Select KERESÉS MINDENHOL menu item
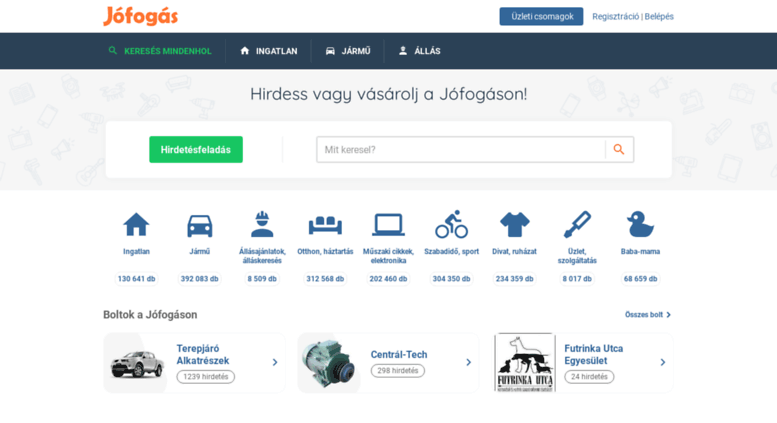Screen dimensions: 777x423 pos(167,51)
